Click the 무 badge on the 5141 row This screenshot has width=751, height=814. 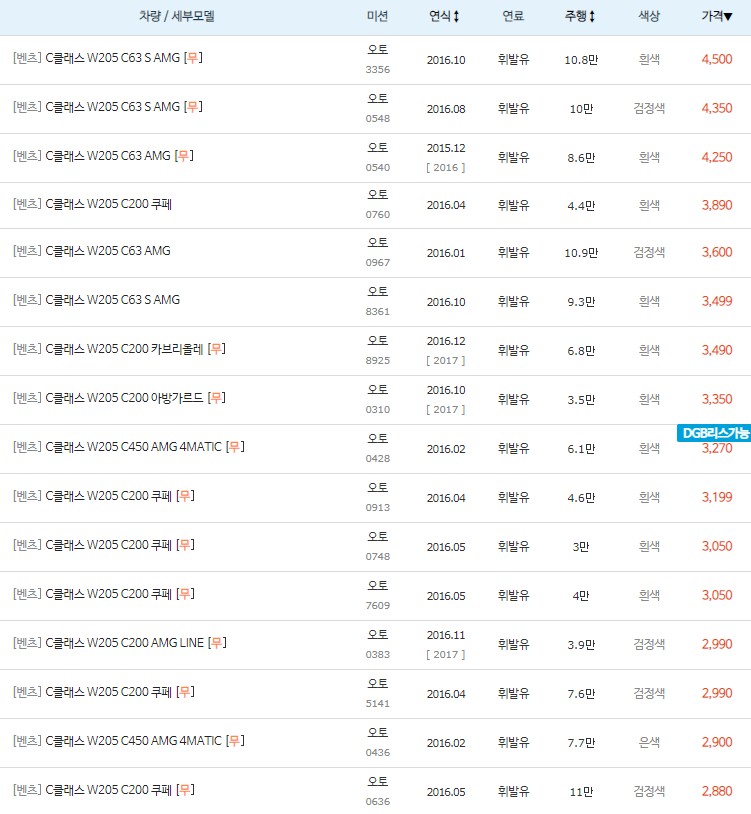click(x=185, y=691)
